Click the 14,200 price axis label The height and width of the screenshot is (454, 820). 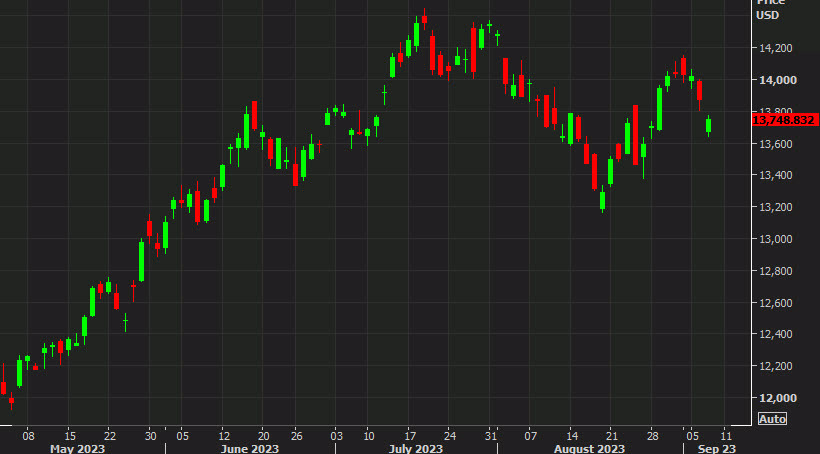pos(776,48)
